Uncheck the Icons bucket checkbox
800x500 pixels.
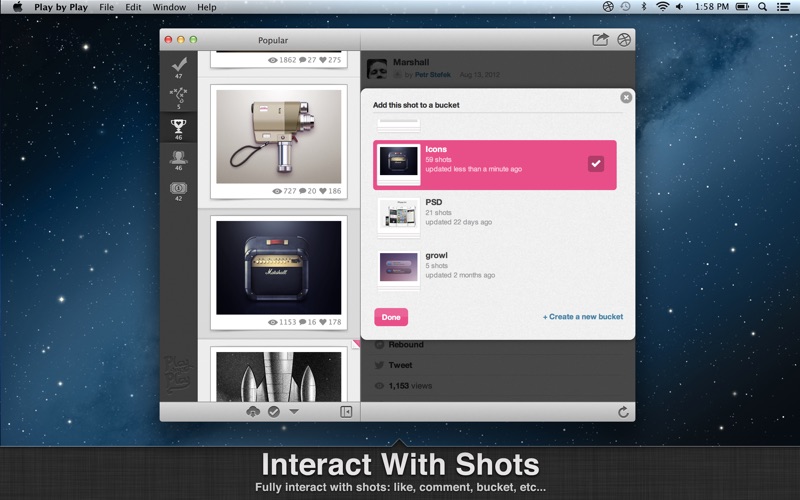click(596, 164)
